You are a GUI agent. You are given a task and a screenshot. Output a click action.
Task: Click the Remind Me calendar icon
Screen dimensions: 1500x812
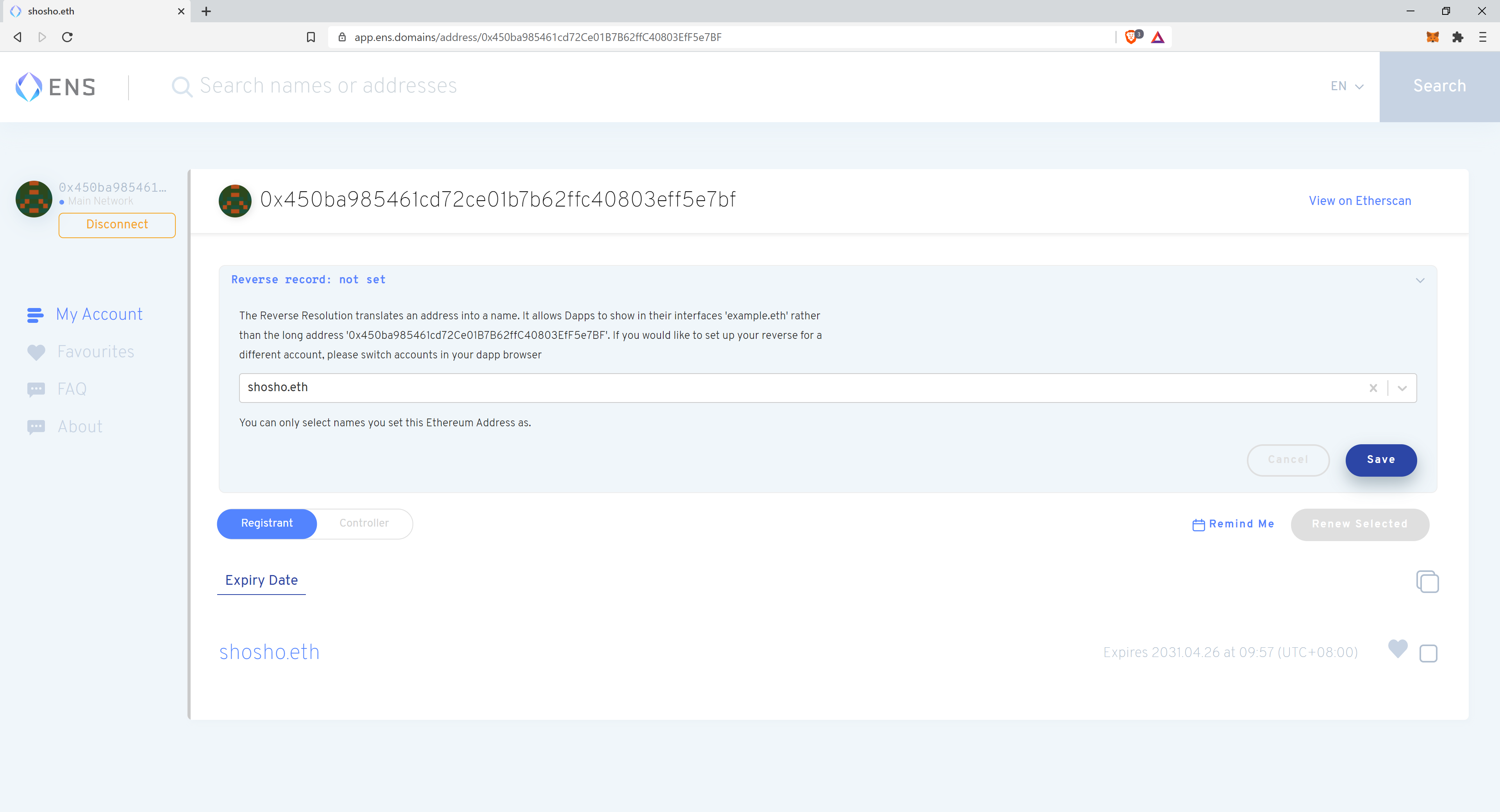[1198, 524]
